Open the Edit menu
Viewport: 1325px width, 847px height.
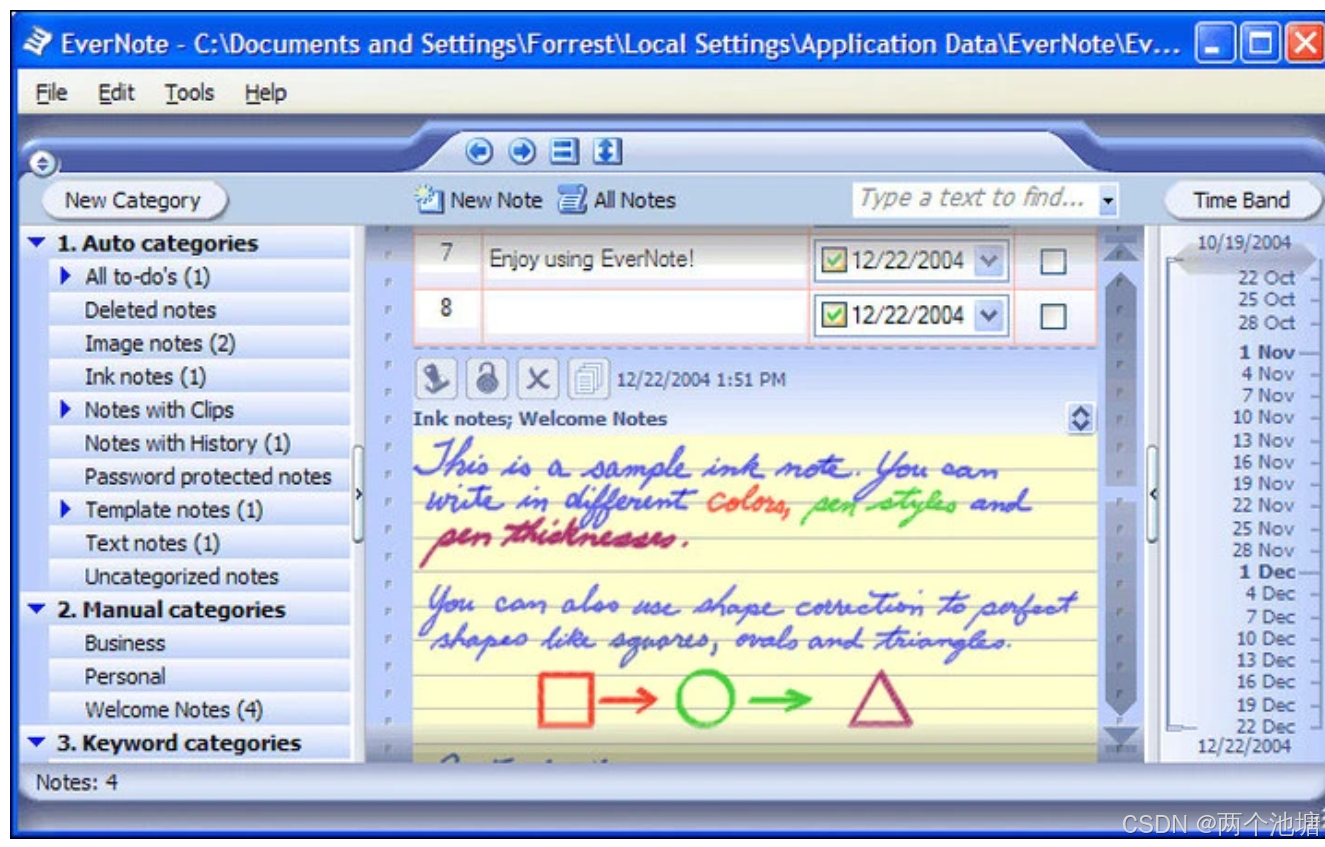(116, 93)
